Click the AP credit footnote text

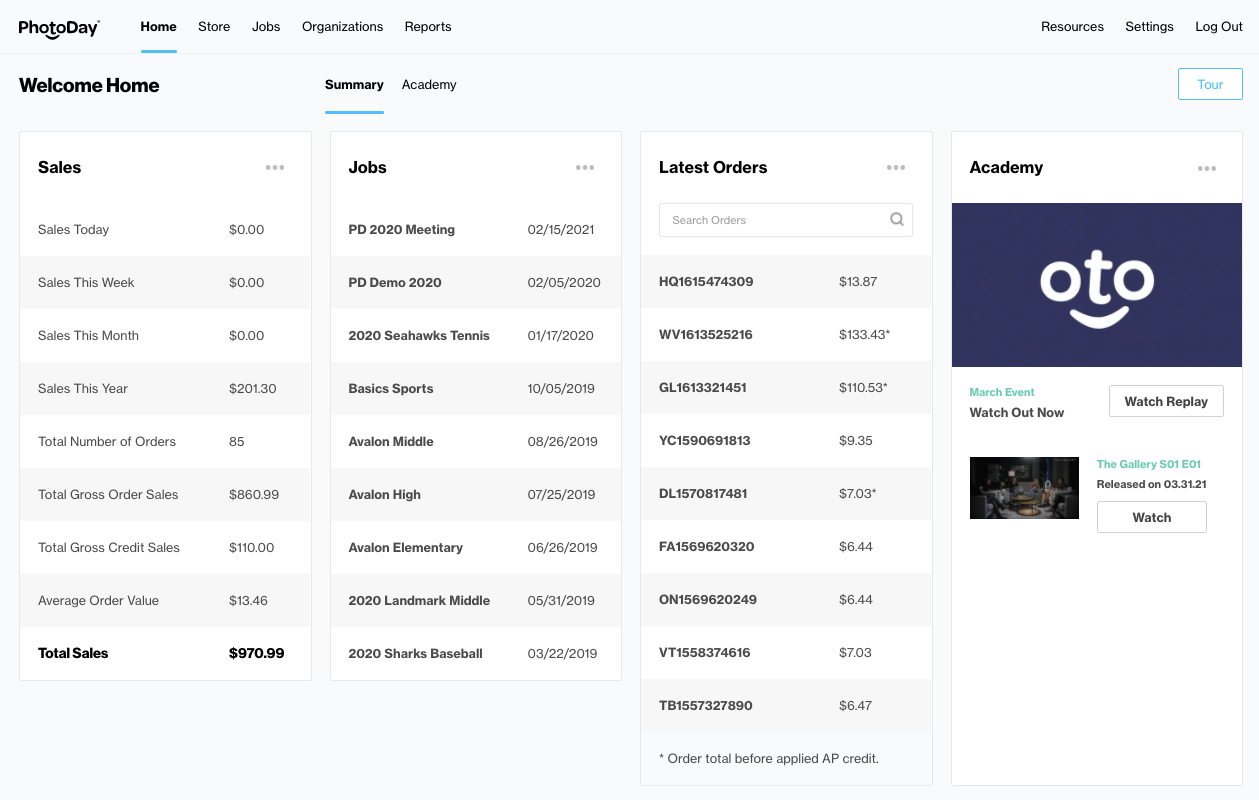point(769,758)
